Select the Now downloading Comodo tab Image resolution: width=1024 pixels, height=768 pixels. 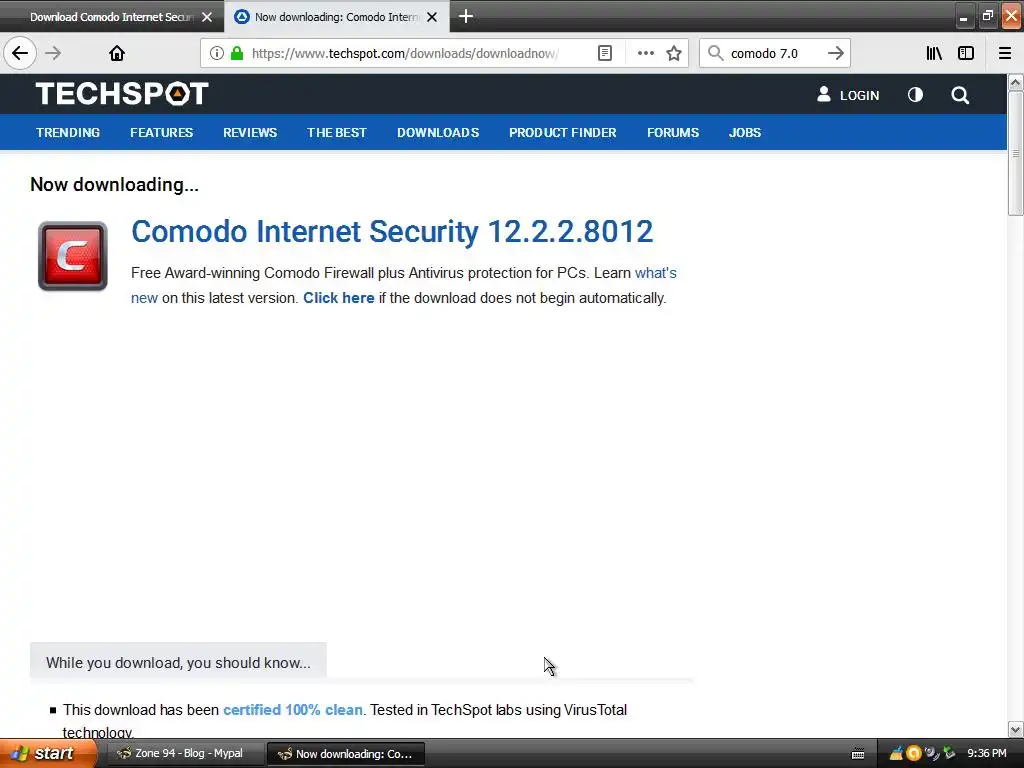[x=336, y=17]
